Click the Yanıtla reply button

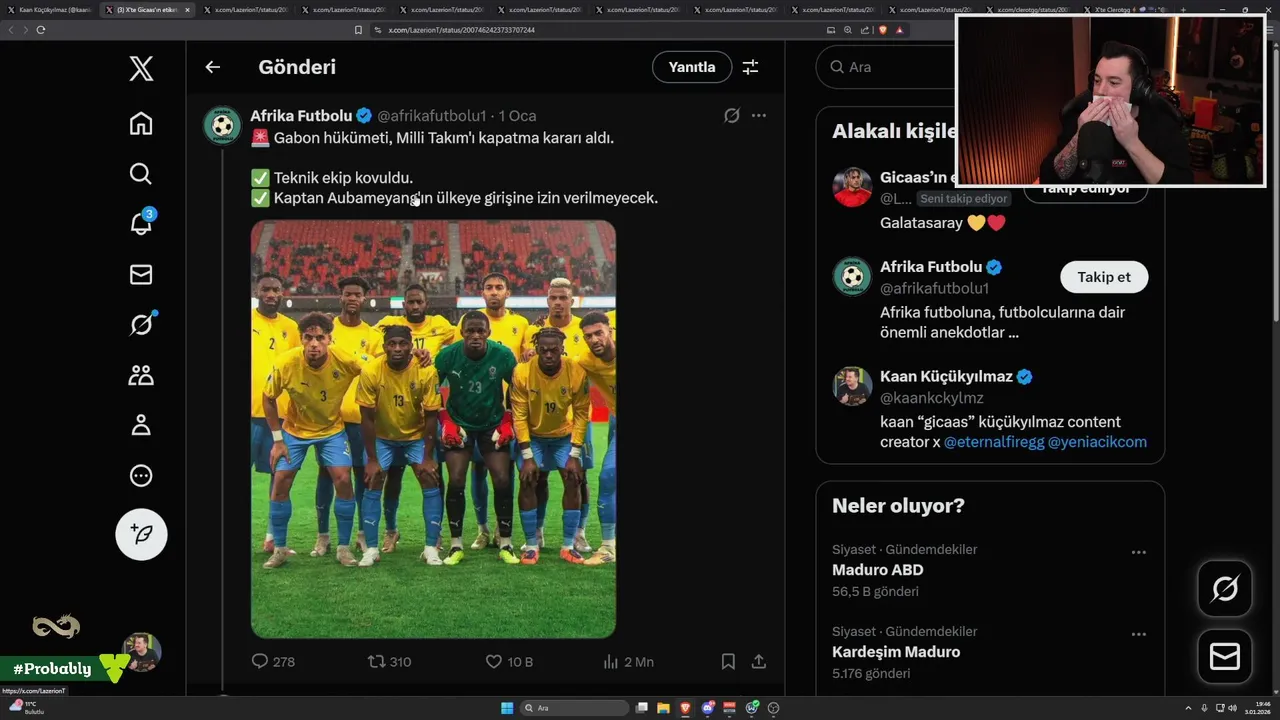point(692,67)
